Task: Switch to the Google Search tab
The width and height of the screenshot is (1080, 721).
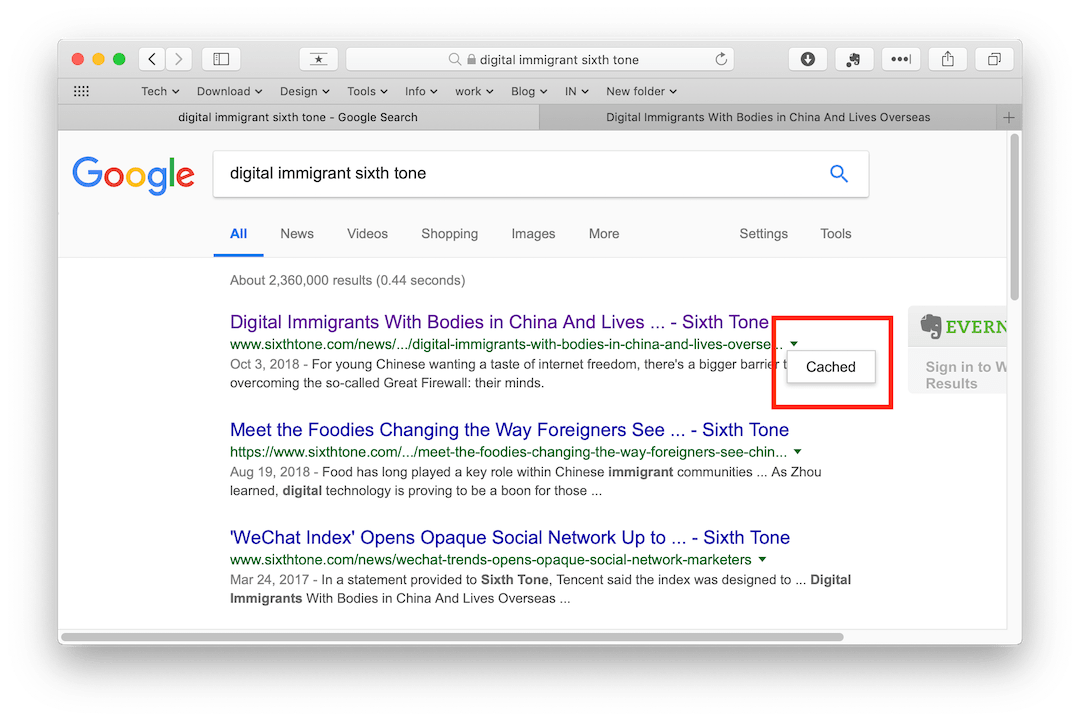Action: click(298, 118)
